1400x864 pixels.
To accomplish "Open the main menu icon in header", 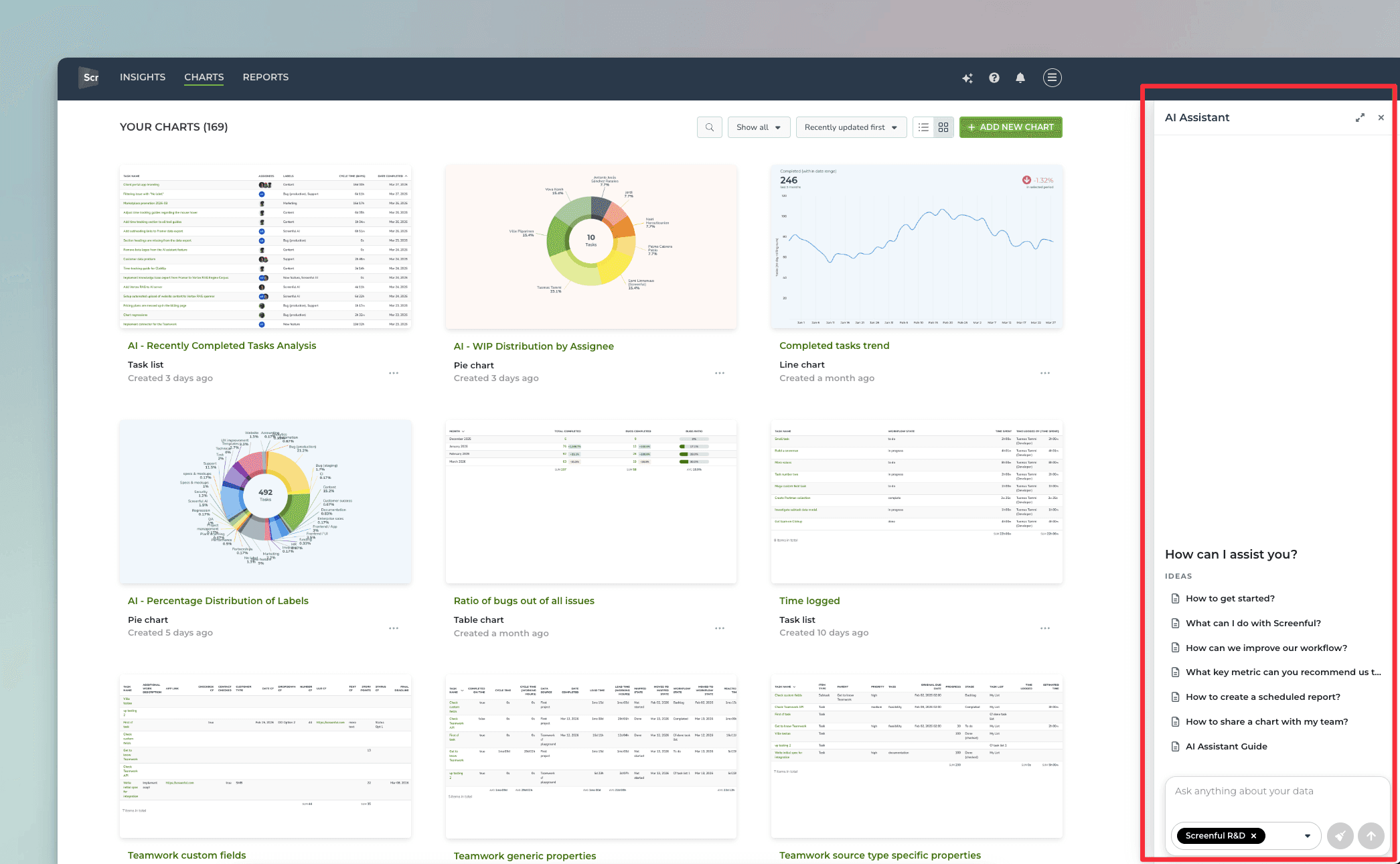I will [x=1052, y=78].
